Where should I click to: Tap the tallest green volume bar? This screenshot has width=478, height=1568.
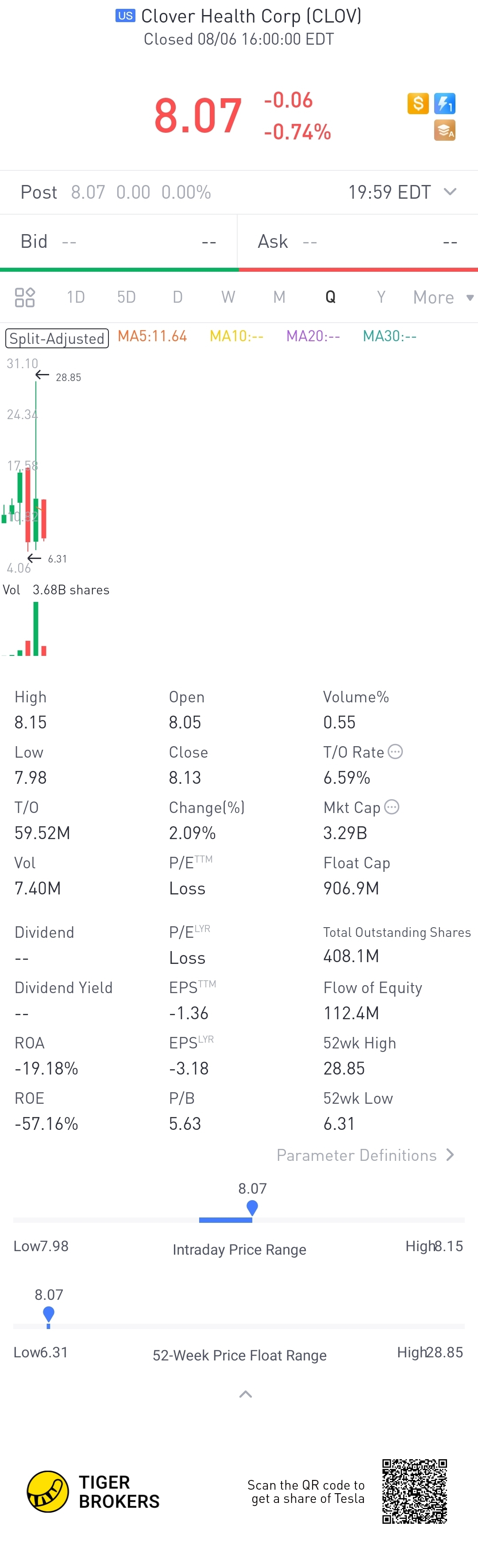point(36,628)
